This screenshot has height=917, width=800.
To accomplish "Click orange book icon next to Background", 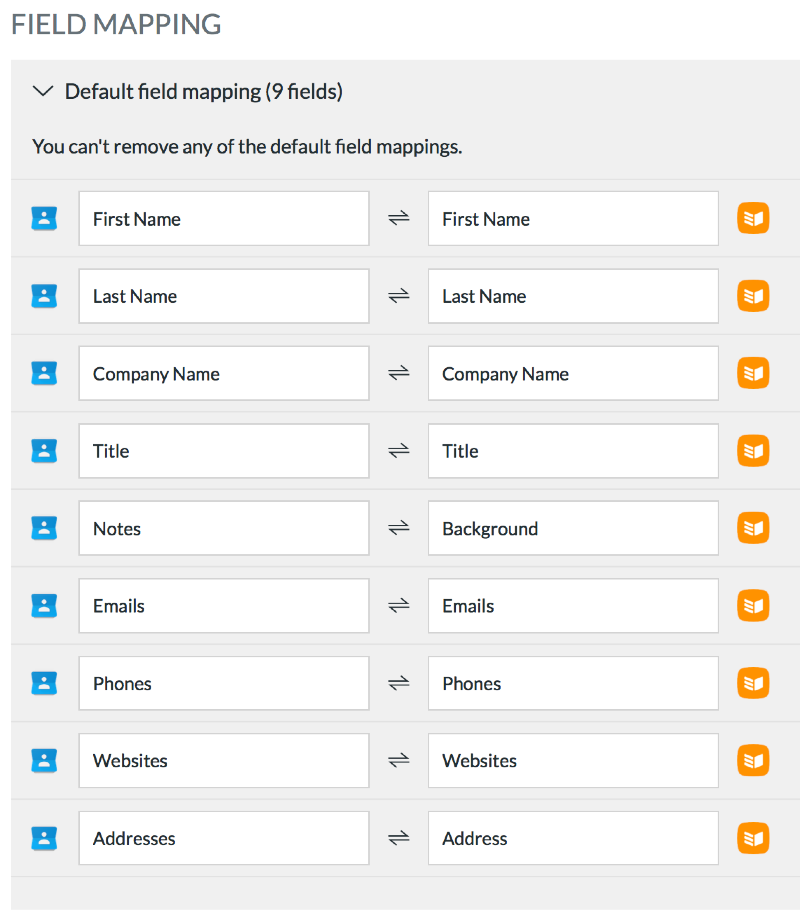I will pyautogui.click(x=753, y=528).
